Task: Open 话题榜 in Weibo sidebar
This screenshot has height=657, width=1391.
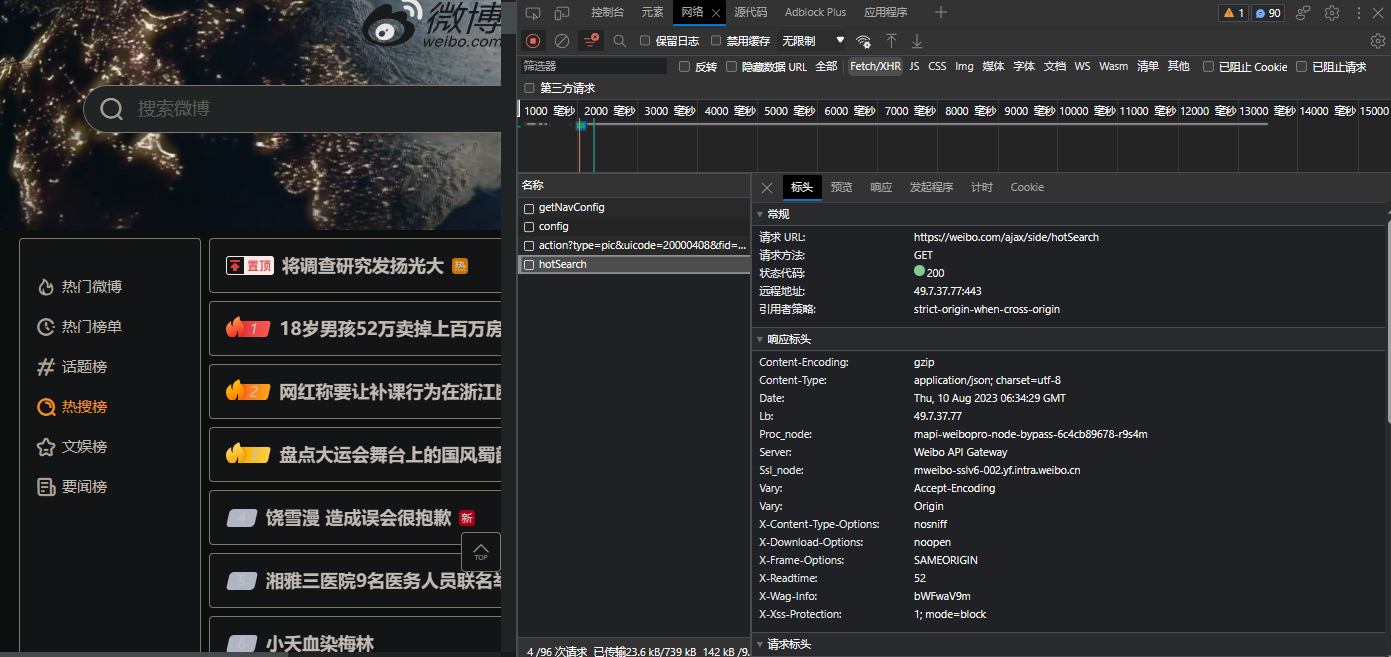Action: tap(72, 367)
